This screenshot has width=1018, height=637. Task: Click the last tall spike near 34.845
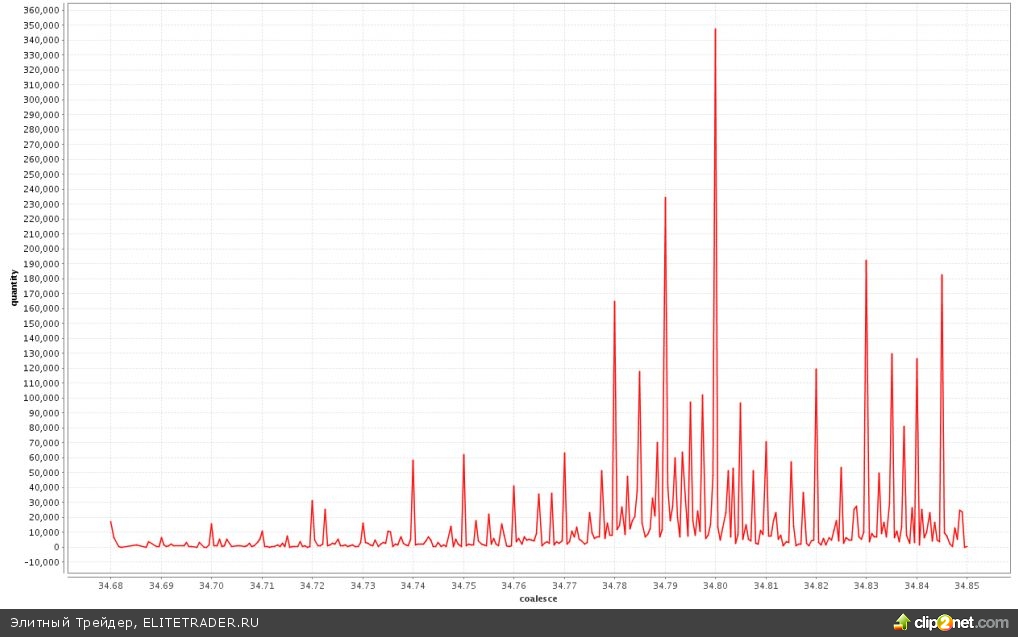[x=942, y=276]
